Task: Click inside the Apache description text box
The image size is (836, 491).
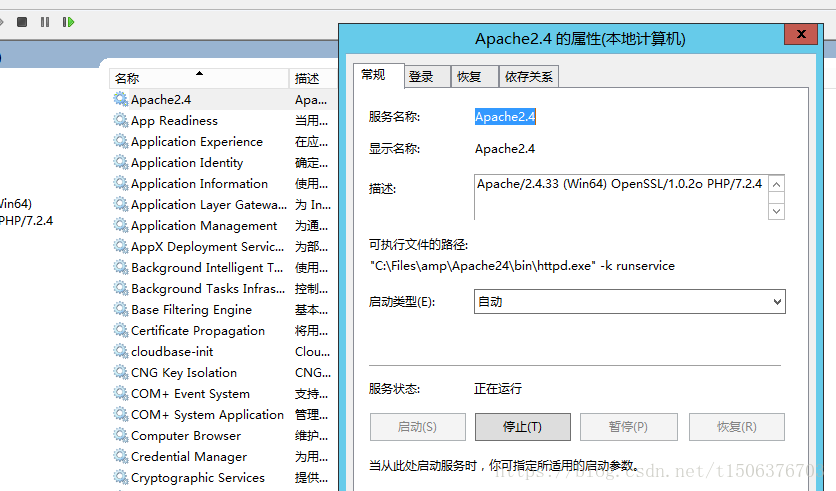Action: [x=621, y=197]
